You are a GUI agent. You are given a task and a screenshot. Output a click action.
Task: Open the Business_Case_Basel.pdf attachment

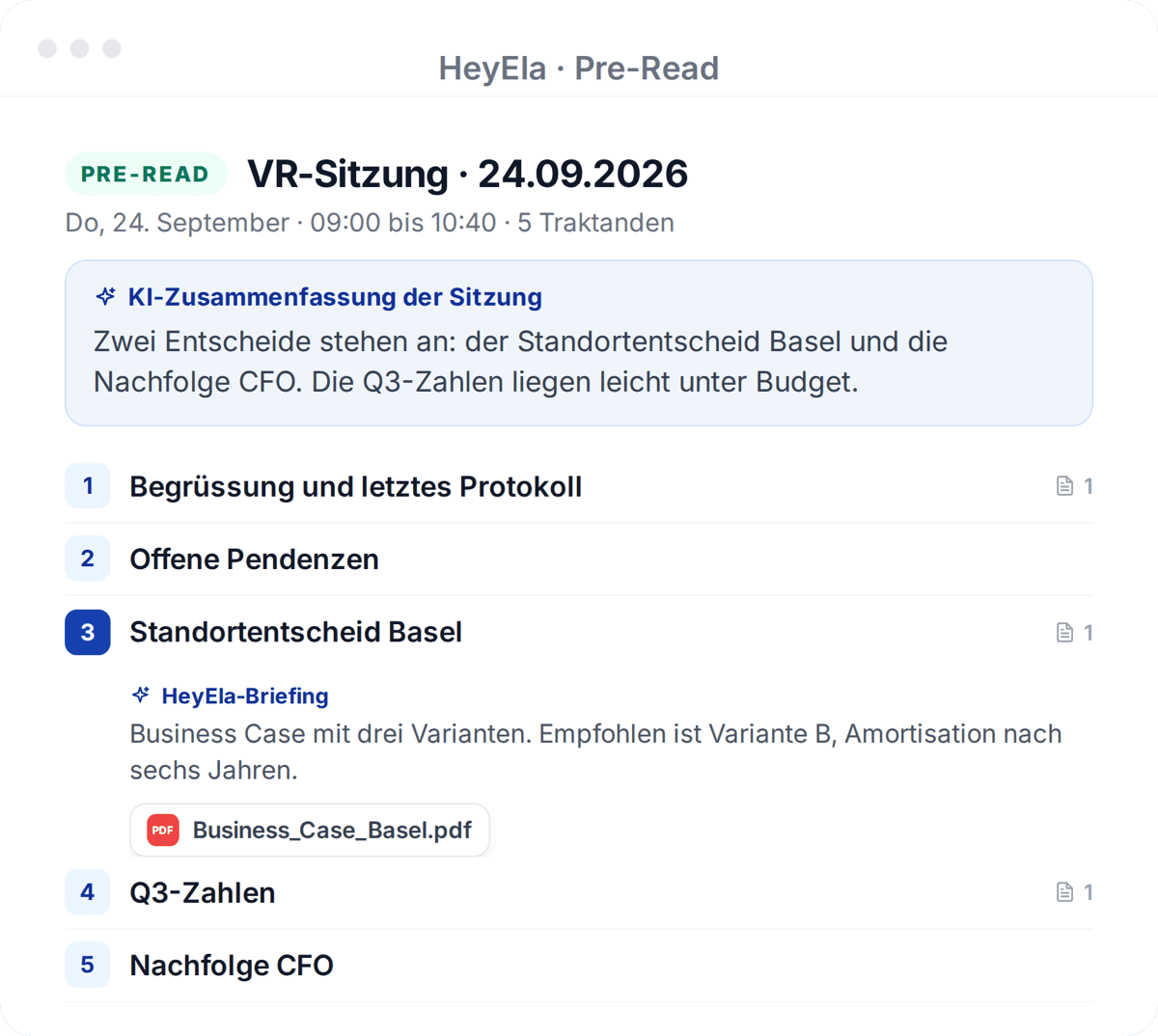(x=310, y=830)
